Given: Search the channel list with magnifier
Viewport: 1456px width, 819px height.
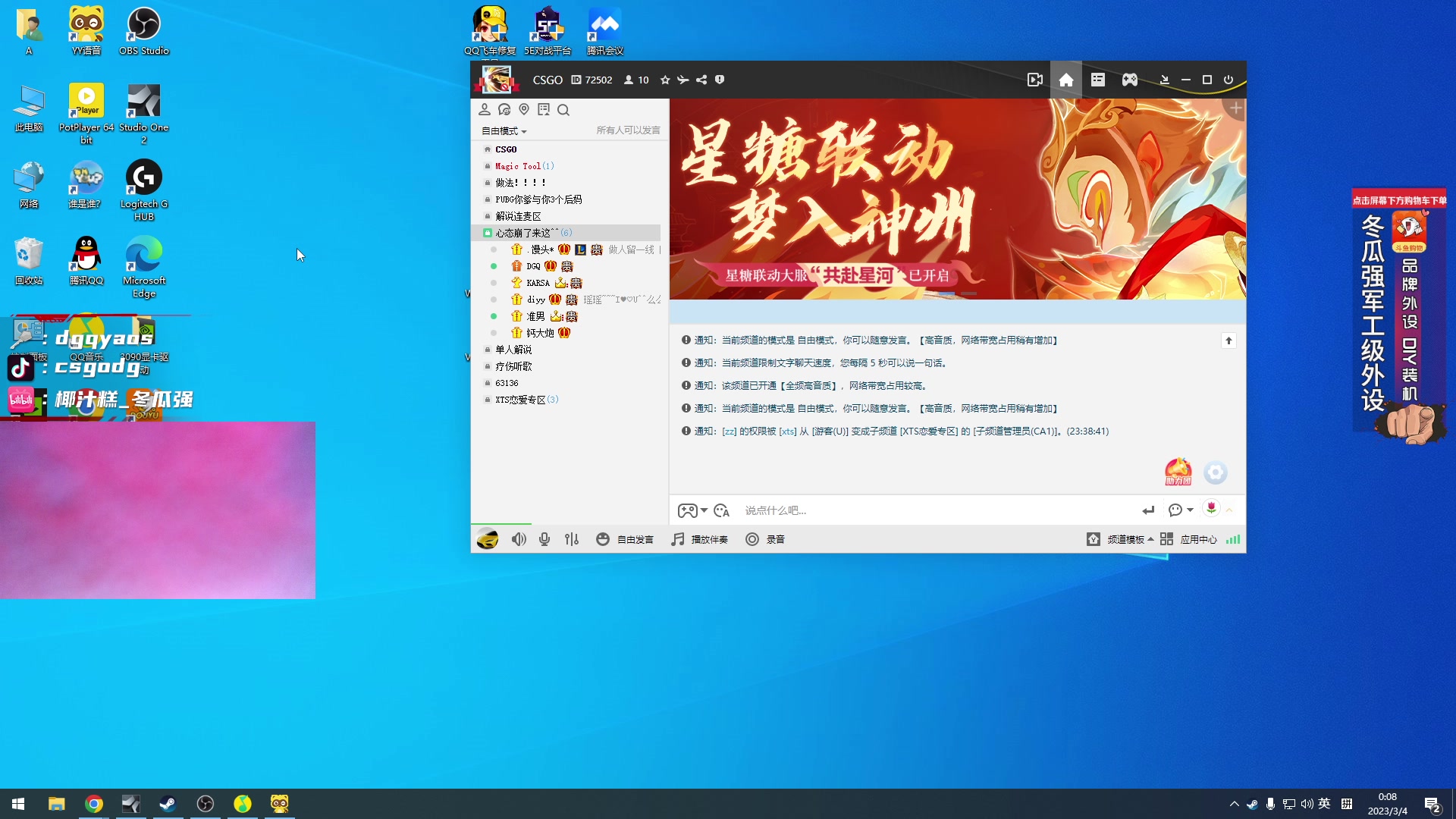Looking at the screenshot, I should (x=563, y=110).
